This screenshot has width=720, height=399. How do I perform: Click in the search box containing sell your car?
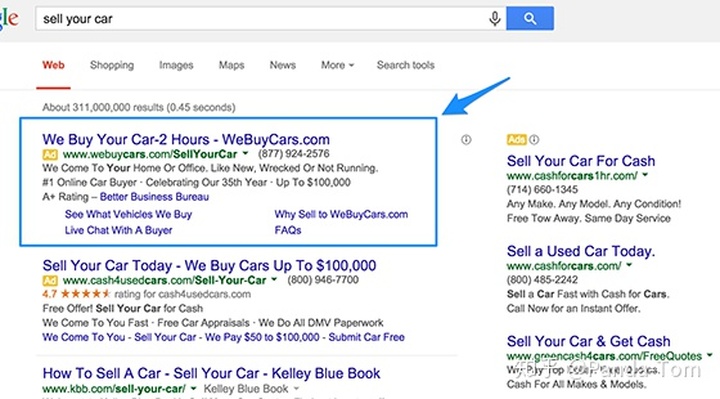262,19
